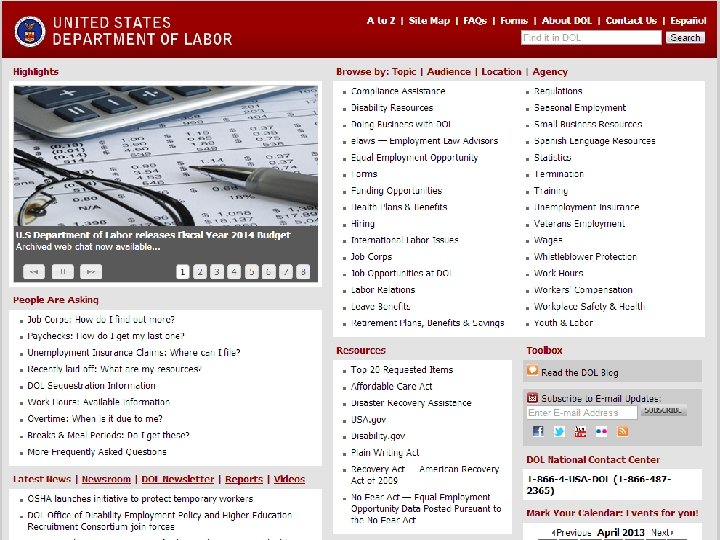Click the calculator highlight image
The image size is (720, 540).
click(166, 156)
